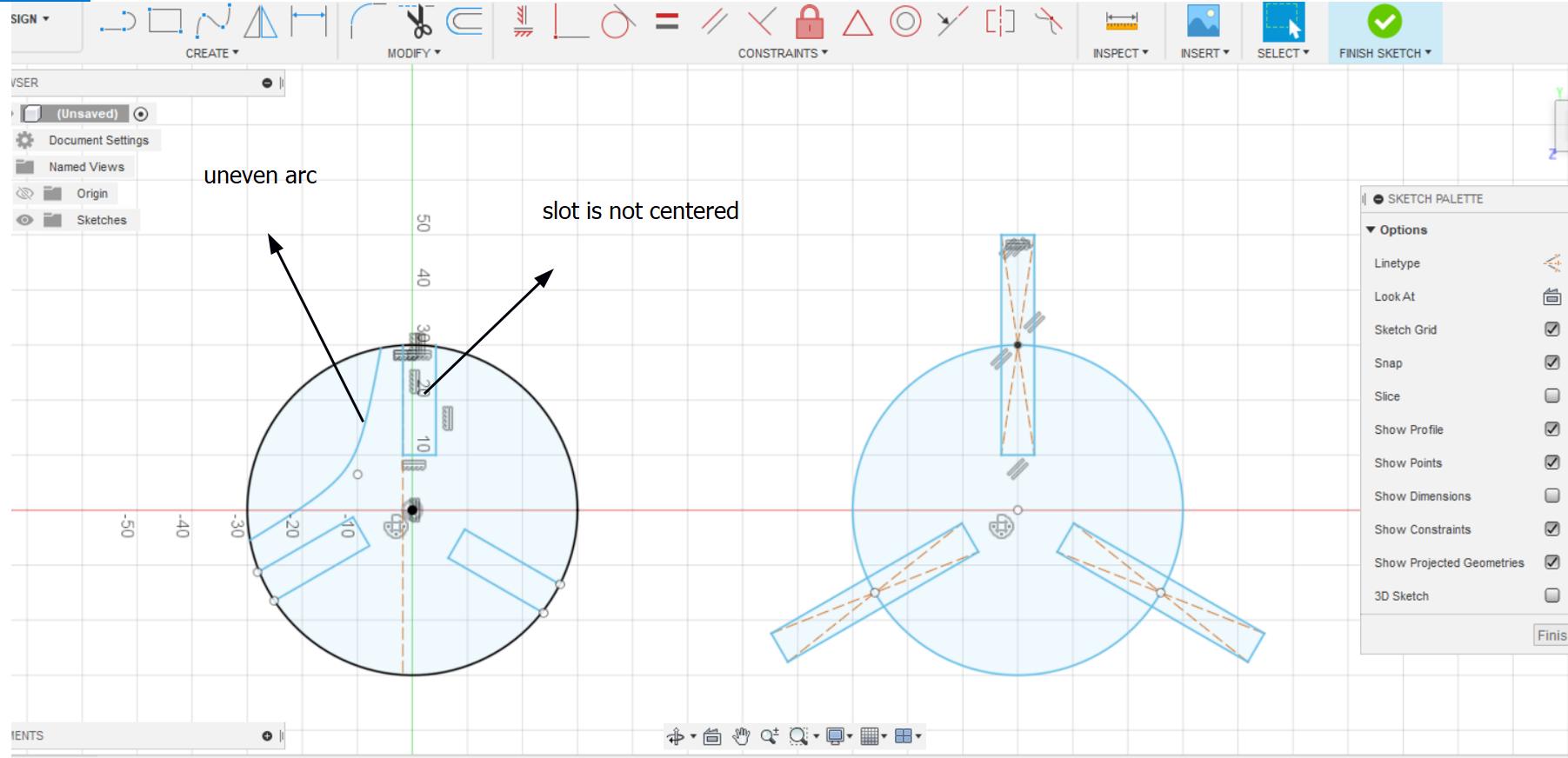Apply the Fix/Unfix lock constraint
Viewport: 1568px width, 758px height.
click(x=810, y=22)
